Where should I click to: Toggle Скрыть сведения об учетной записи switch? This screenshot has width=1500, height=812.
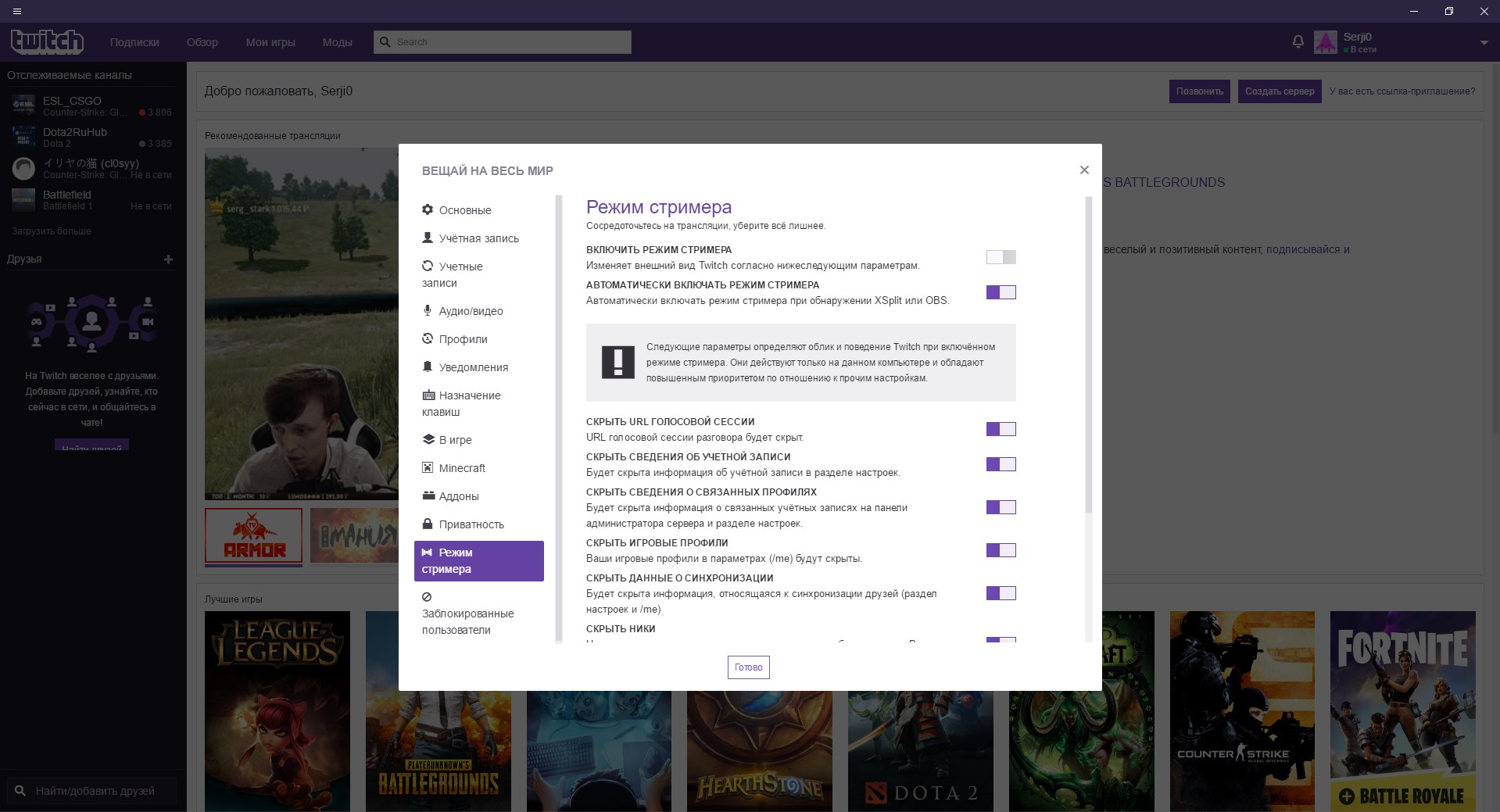tap(1001, 464)
